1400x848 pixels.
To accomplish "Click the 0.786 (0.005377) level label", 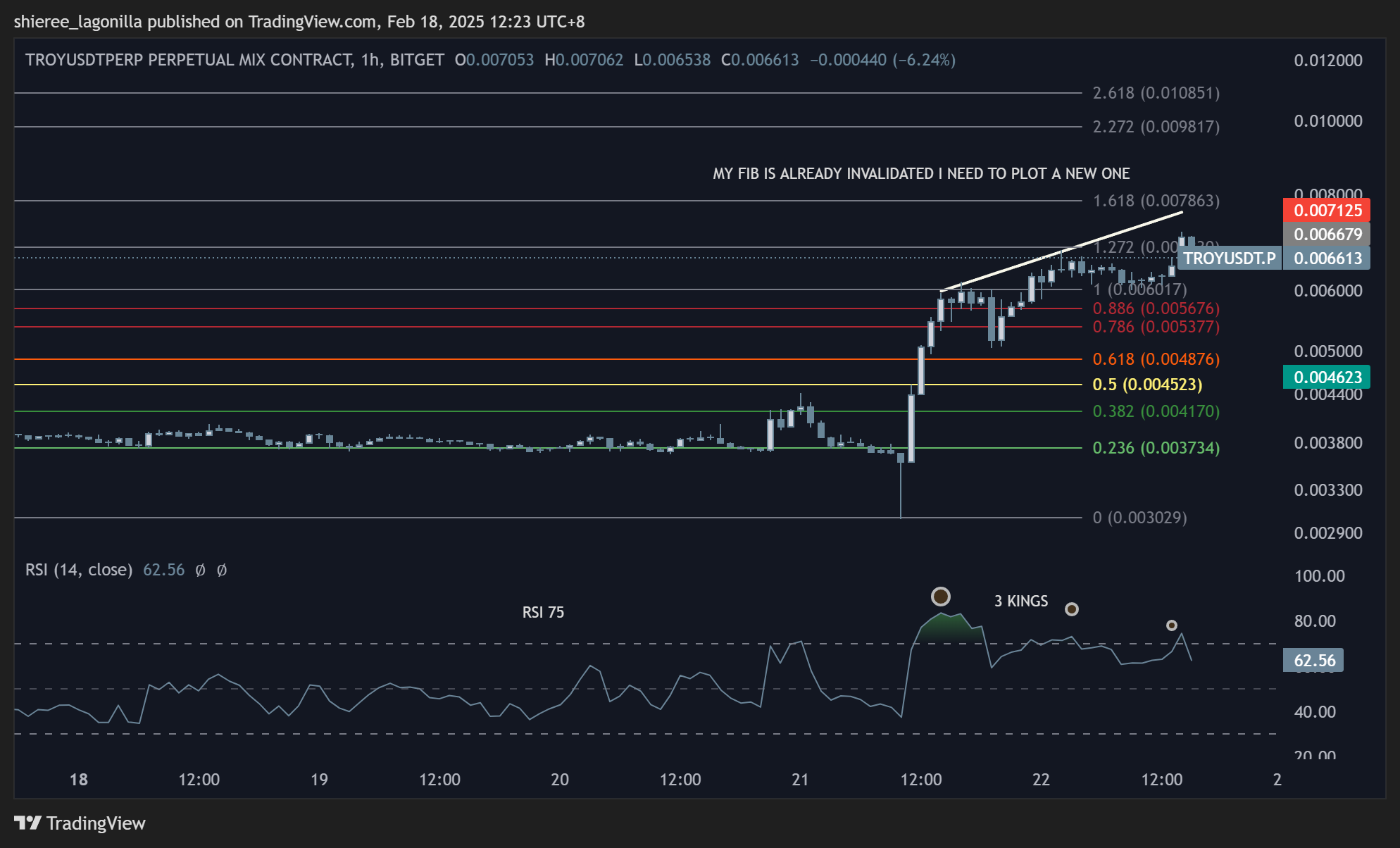I will point(1156,327).
